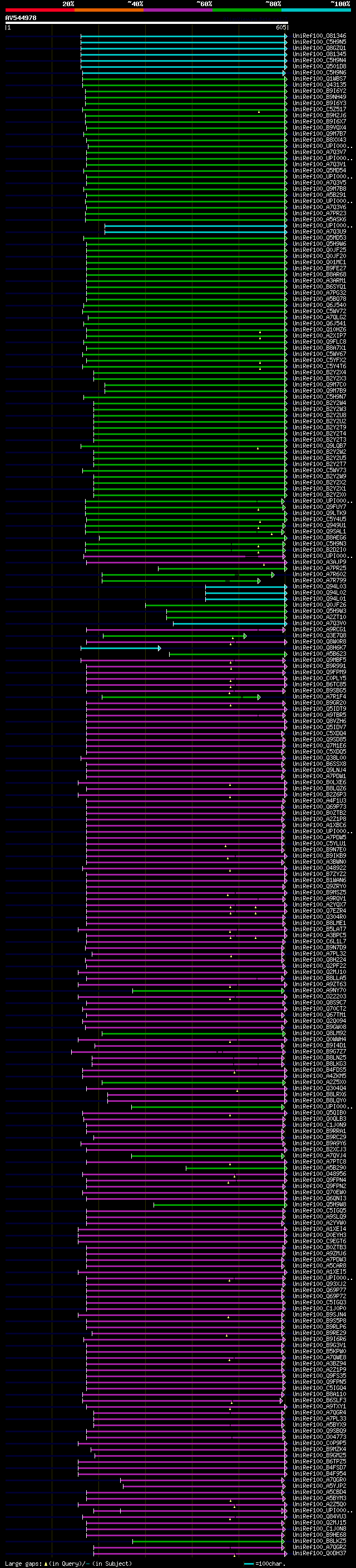
Task: Select hit UniRef100_A7PR23
Action: pos(319,213)
